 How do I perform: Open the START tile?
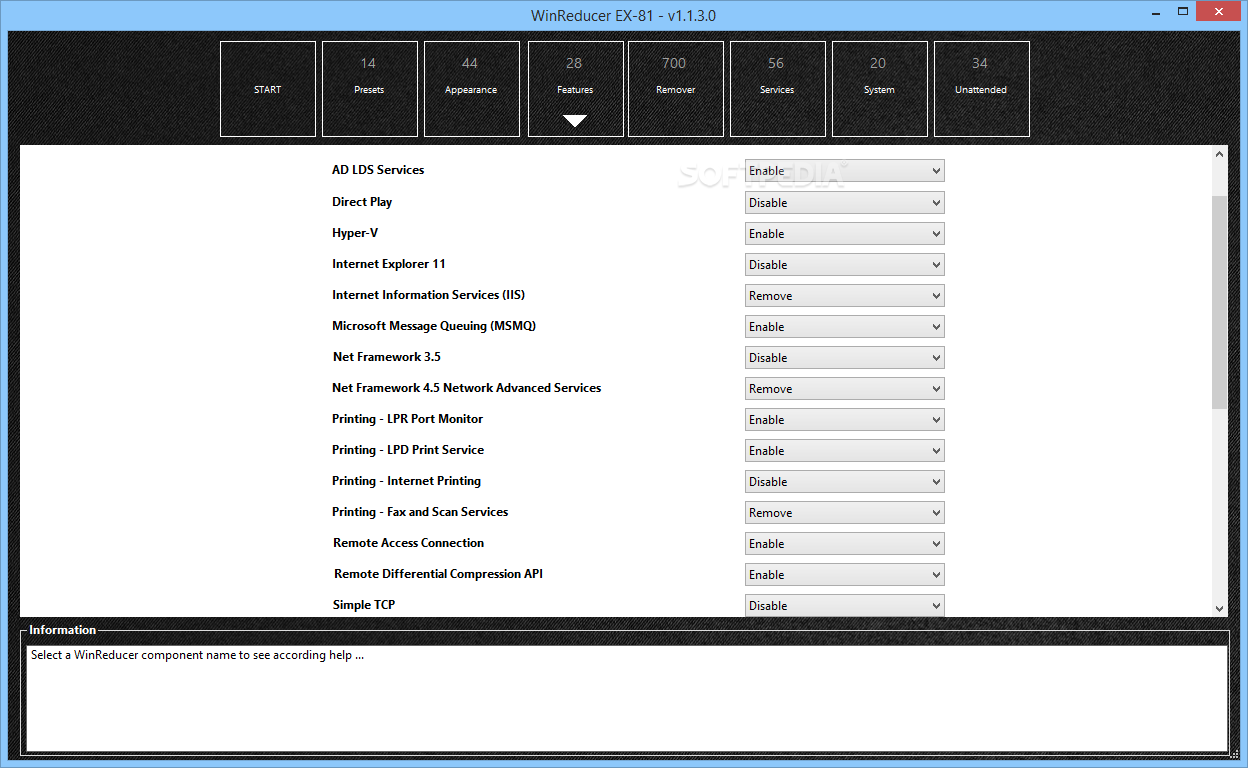click(268, 89)
